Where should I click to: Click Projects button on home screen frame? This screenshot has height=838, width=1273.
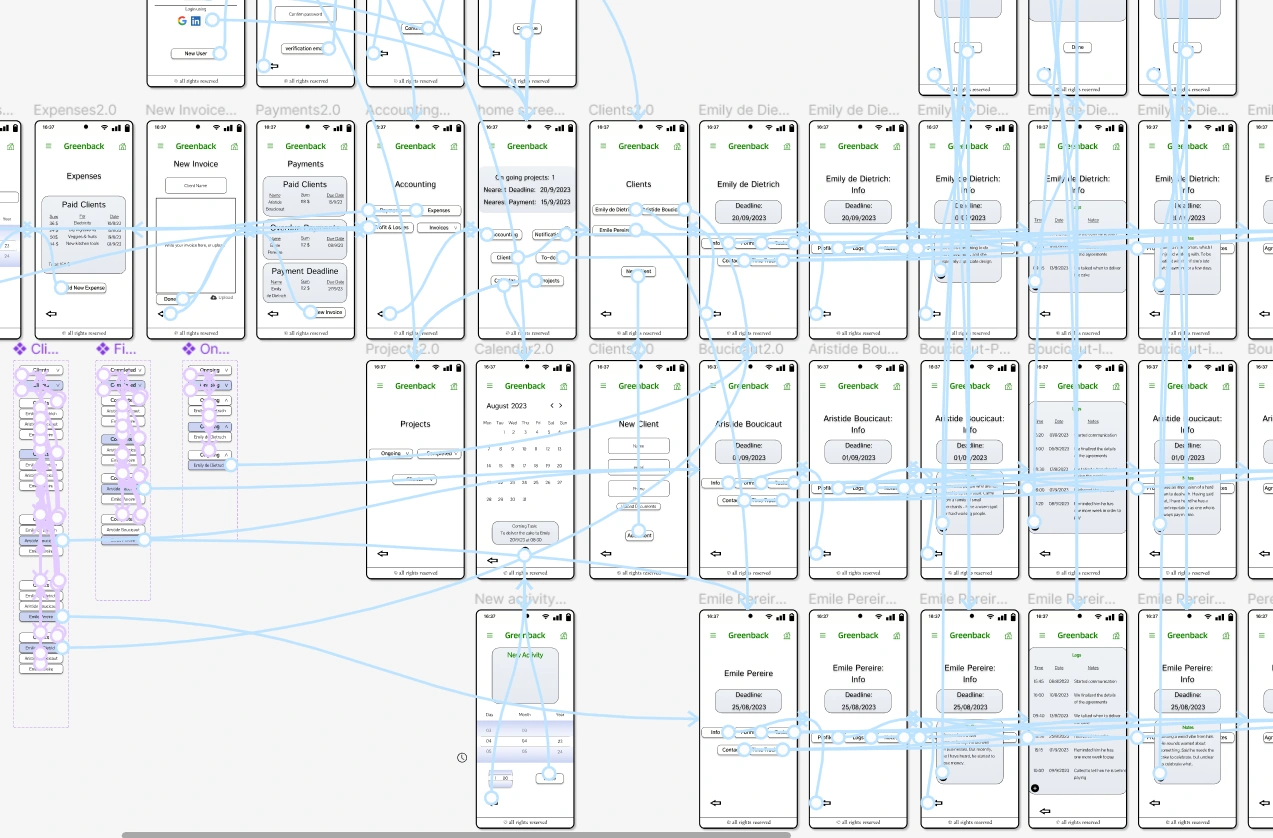coord(547,281)
